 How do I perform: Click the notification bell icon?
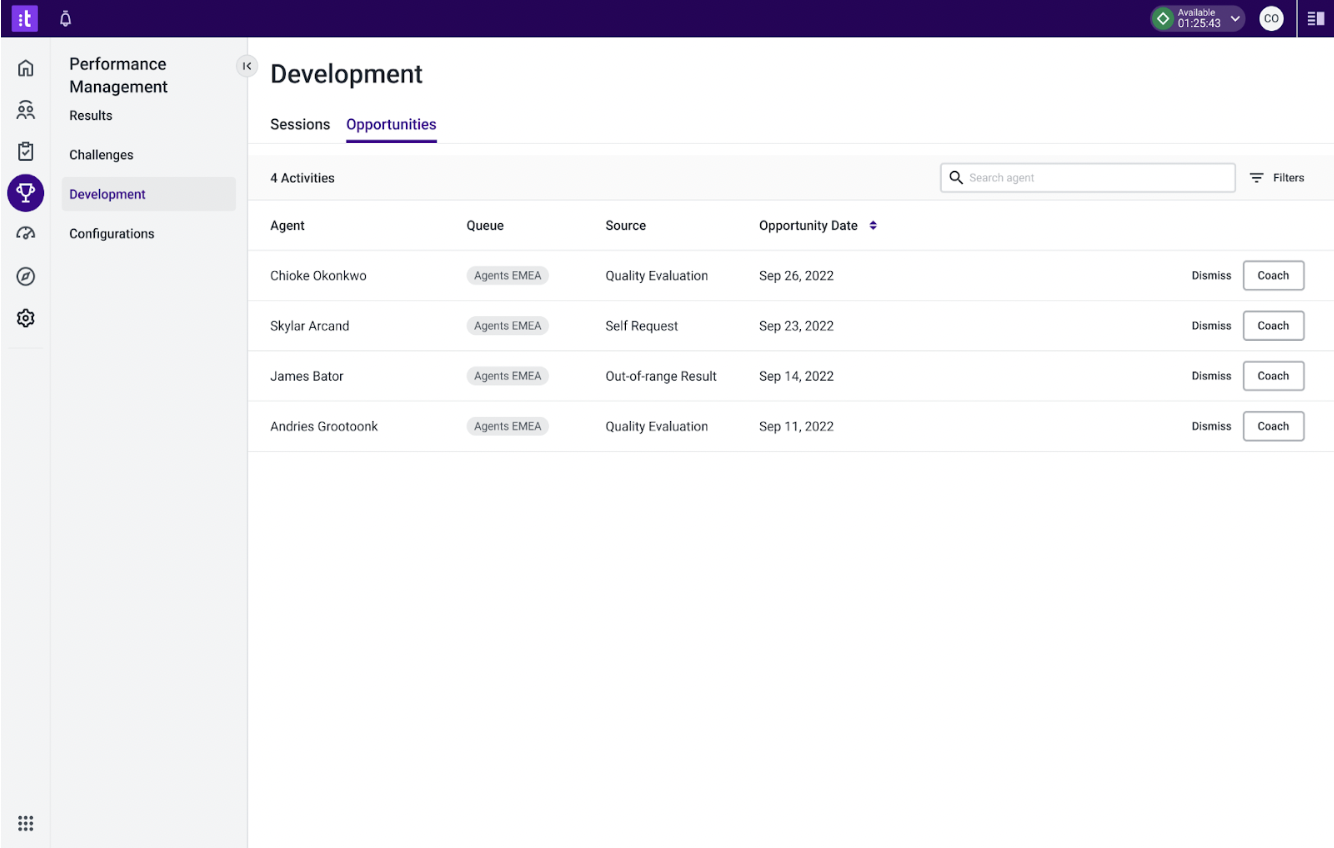click(66, 18)
